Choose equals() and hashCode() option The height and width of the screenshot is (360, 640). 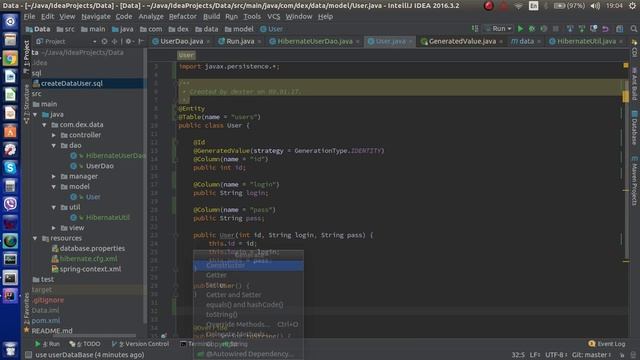pyautogui.click(x=248, y=305)
